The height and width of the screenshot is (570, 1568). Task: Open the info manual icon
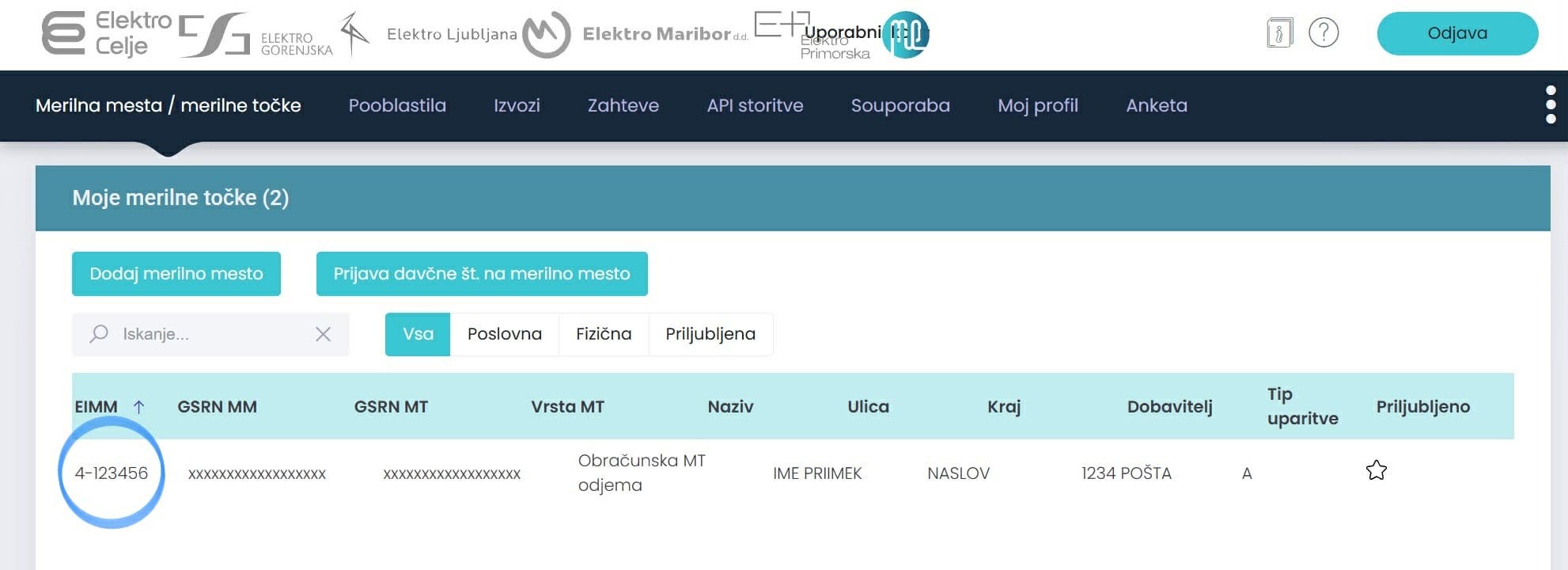point(1279,33)
